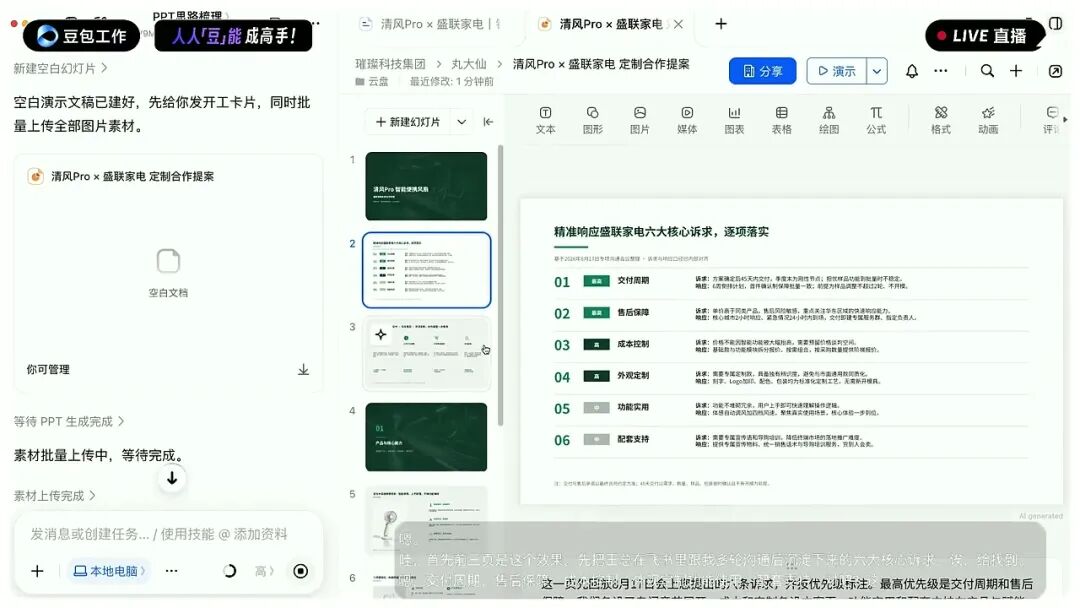
Task: Click 新建幻灯片 to add a slide
Action: tap(408, 122)
